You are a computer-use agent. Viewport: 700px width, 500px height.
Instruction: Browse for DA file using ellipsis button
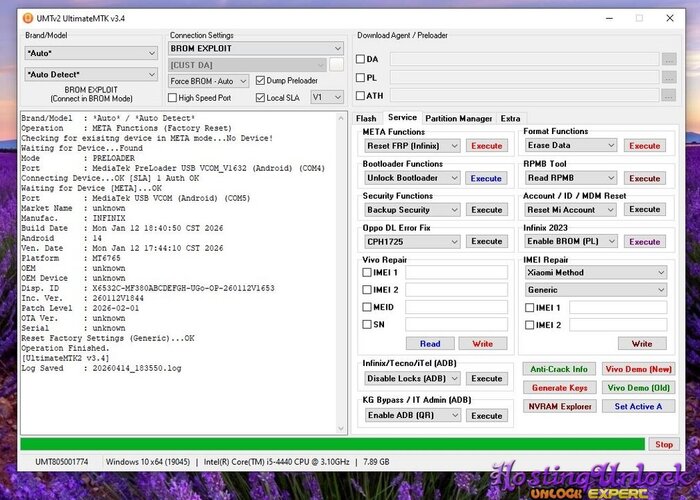point(668,59)
